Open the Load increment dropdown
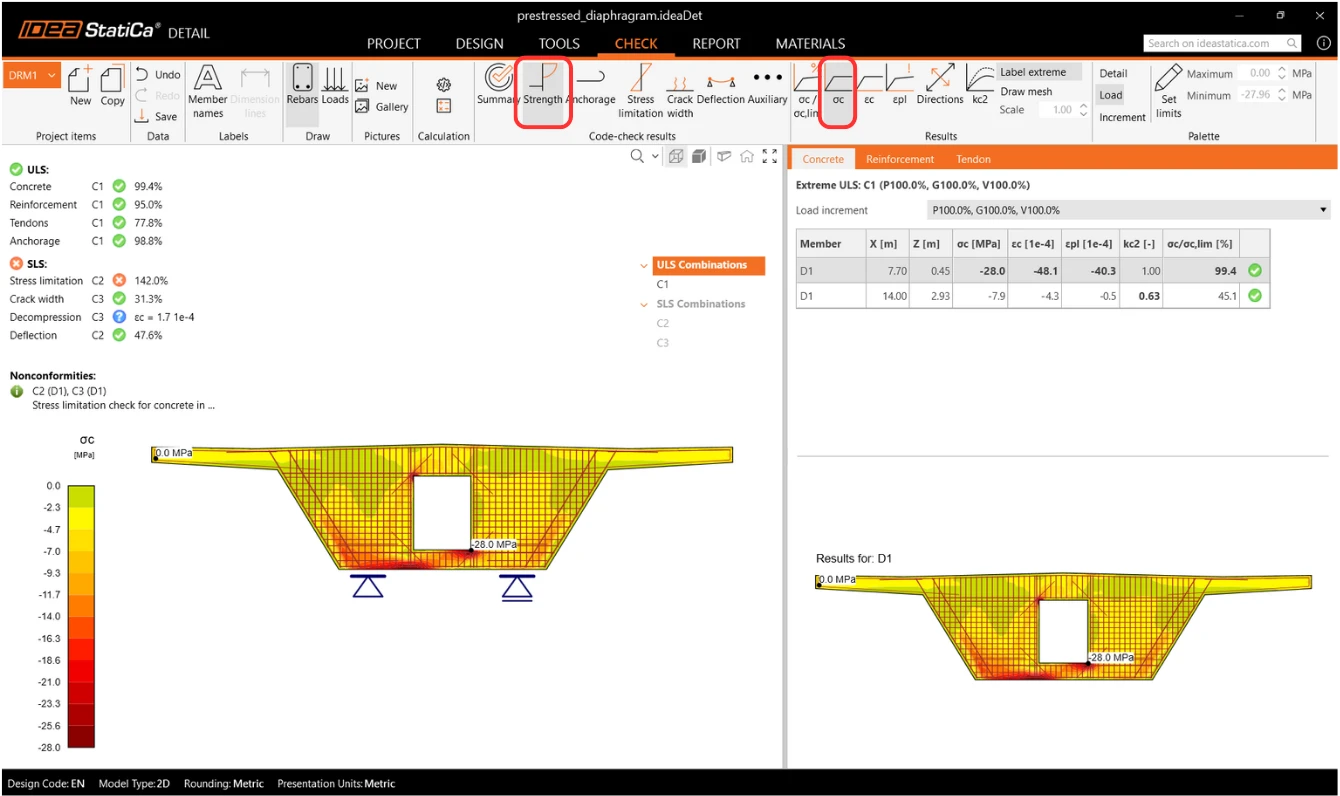This screenshot has width=1340, height=796. 1130,210
